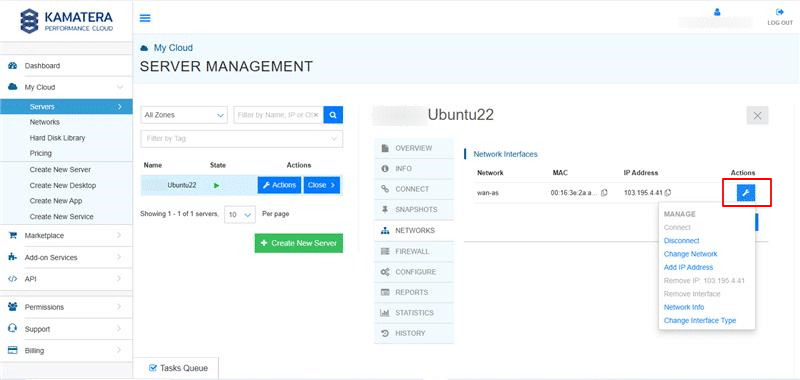Open the Tasks Queue panel
This screenshot has width=800, height=380.
tap(178, 368)
